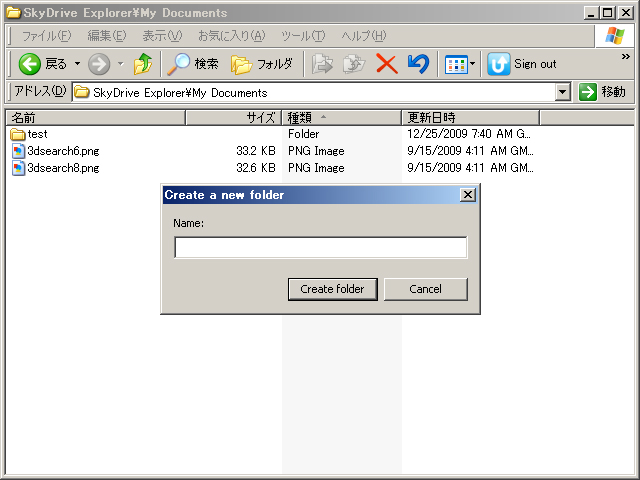Click the Create folder button
640x480 pixels.
pos(333,289)
